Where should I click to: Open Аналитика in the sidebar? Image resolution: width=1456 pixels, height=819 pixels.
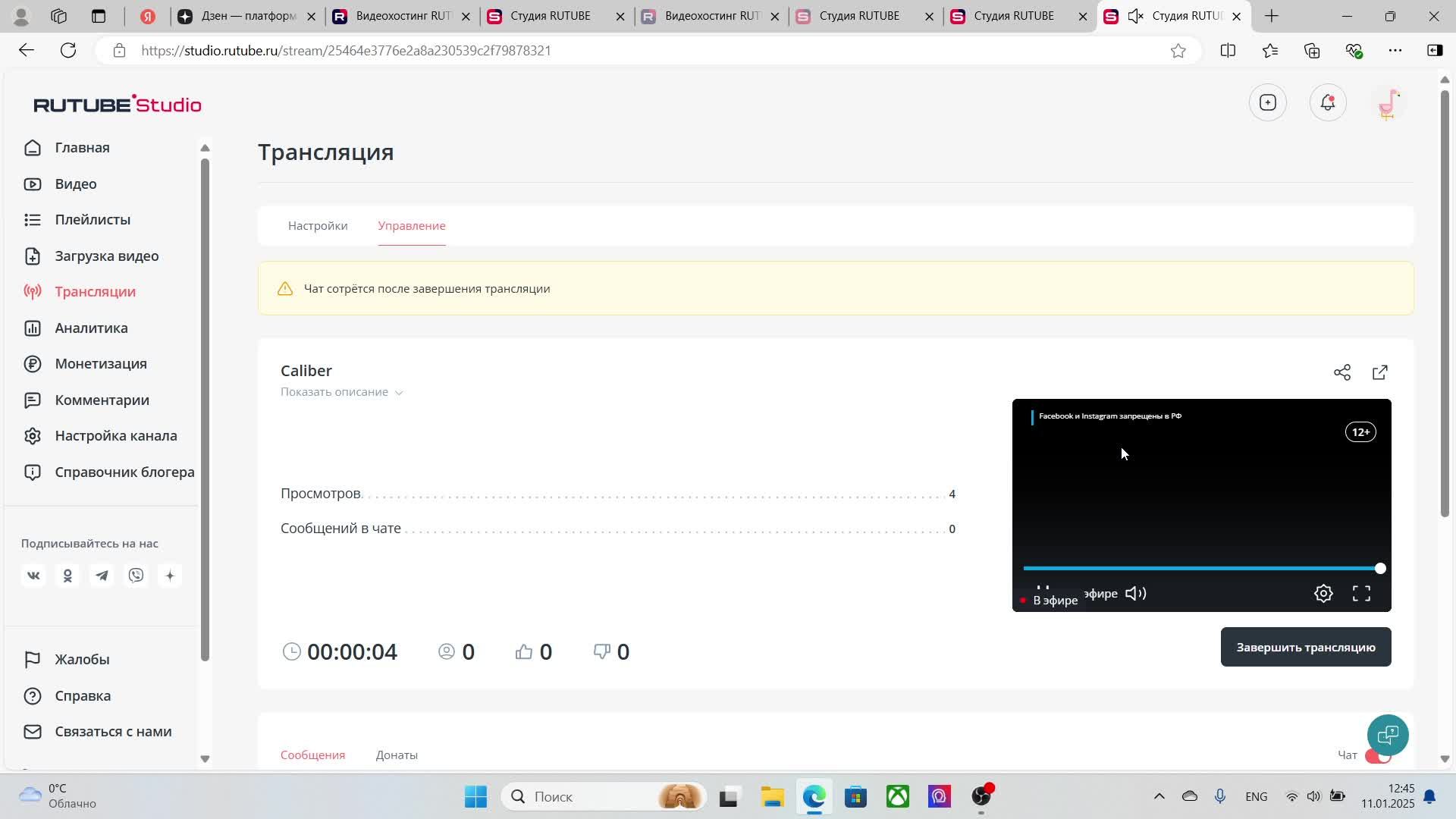(x=91, y=328)
